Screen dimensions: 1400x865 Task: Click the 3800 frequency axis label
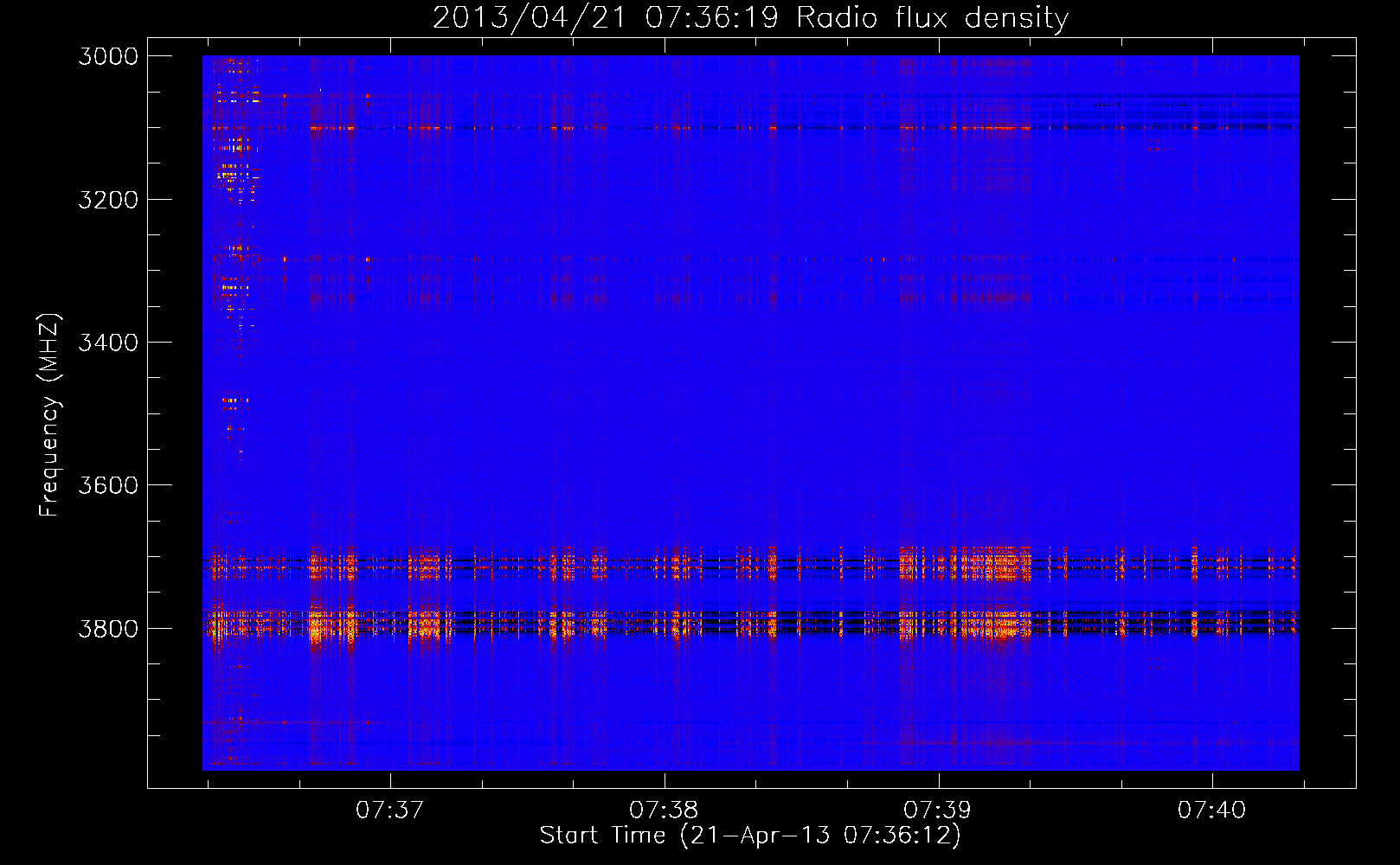108,628
